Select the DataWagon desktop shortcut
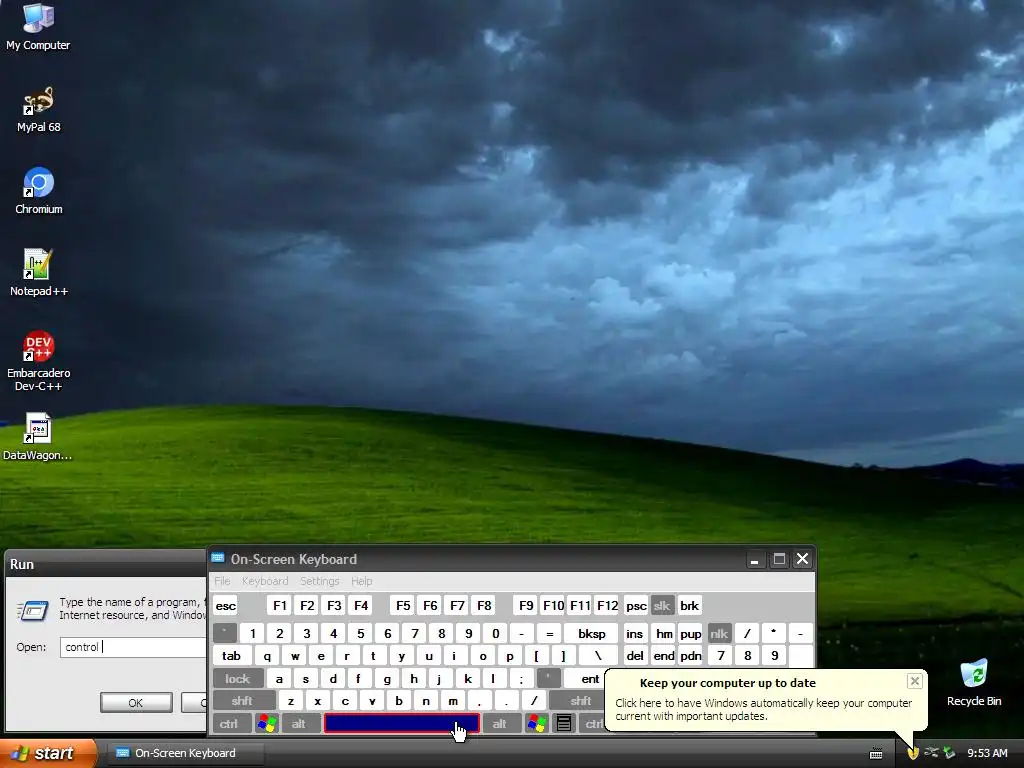 click(37, 436)
